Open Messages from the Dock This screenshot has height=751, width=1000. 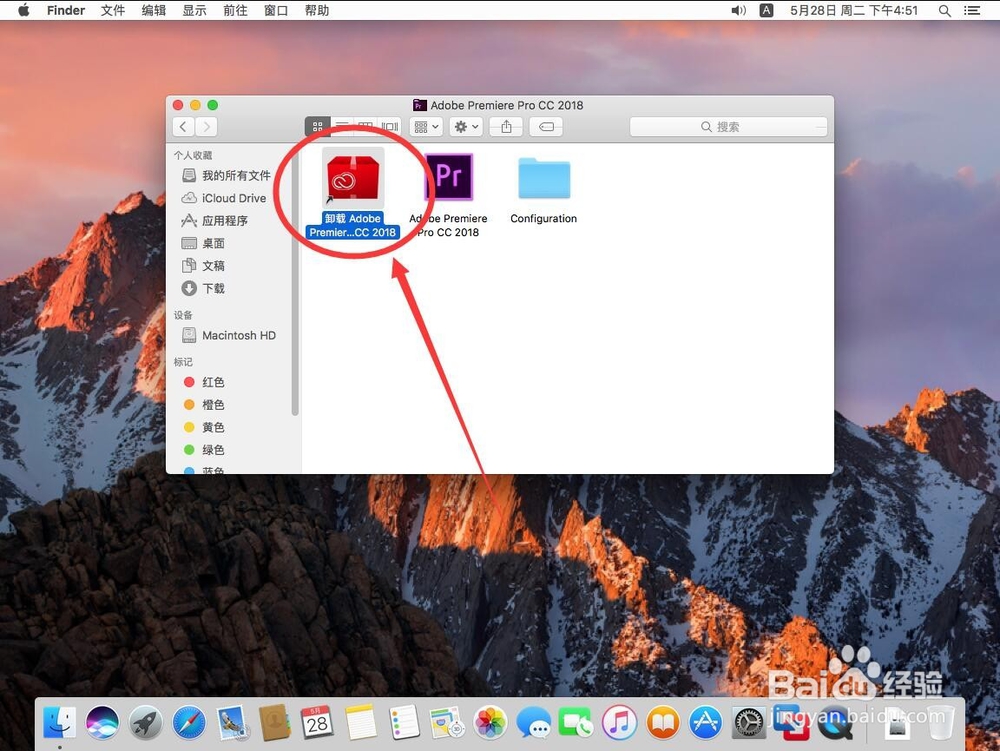(x=533, y=723)
